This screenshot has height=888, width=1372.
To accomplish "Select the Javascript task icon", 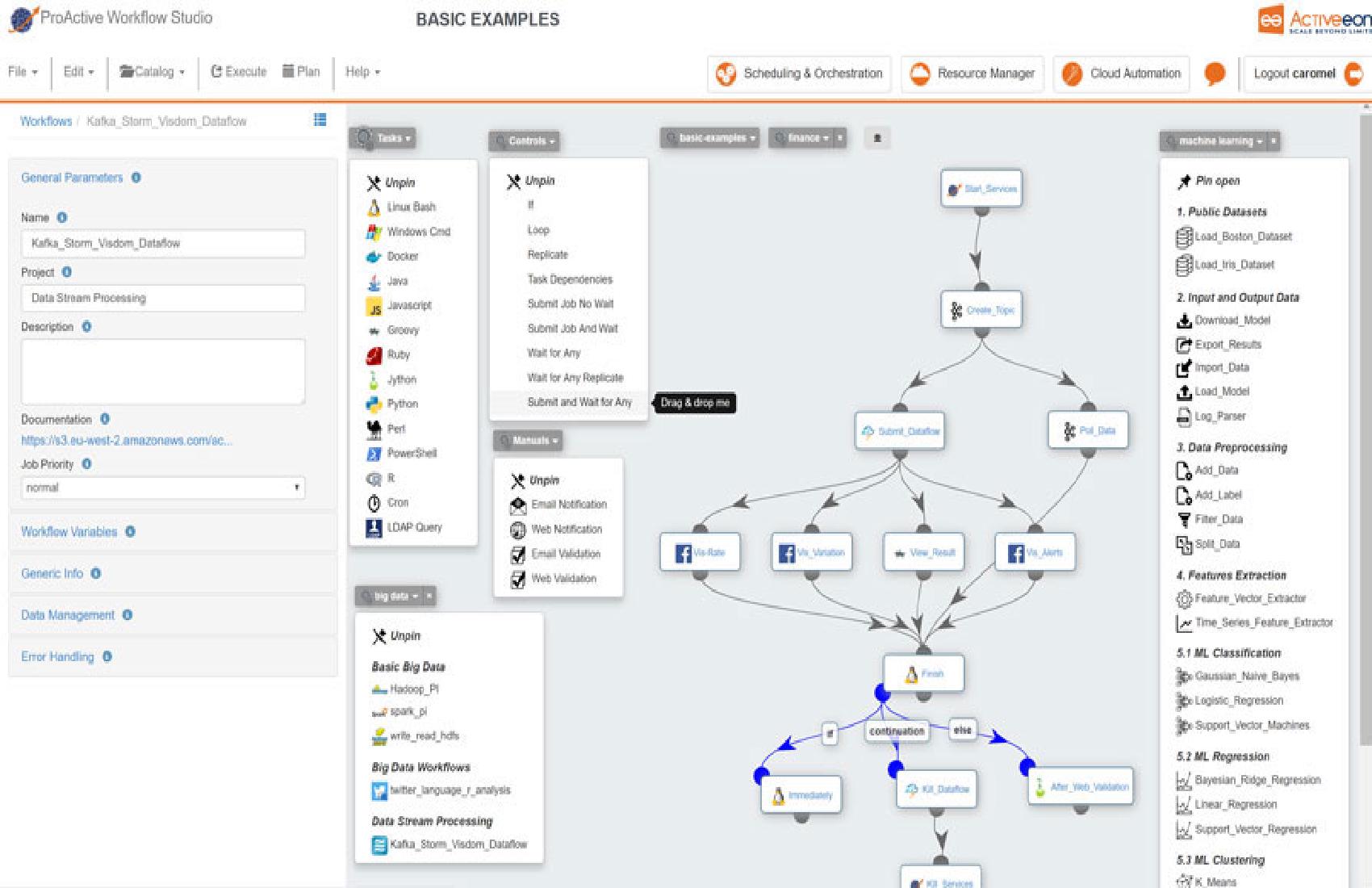I will 374,307.
